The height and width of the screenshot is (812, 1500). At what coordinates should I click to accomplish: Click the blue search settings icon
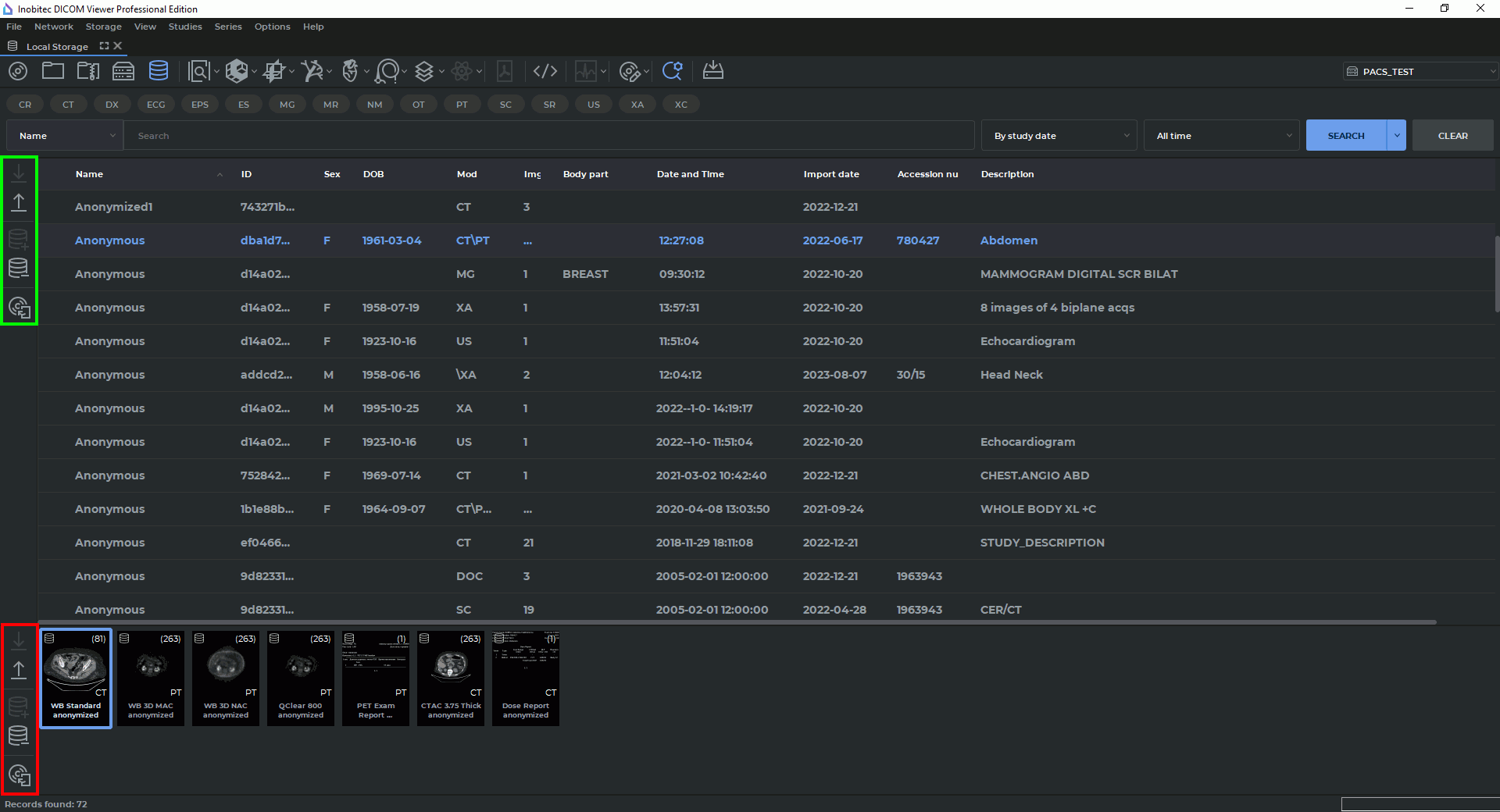pos(672,71)
